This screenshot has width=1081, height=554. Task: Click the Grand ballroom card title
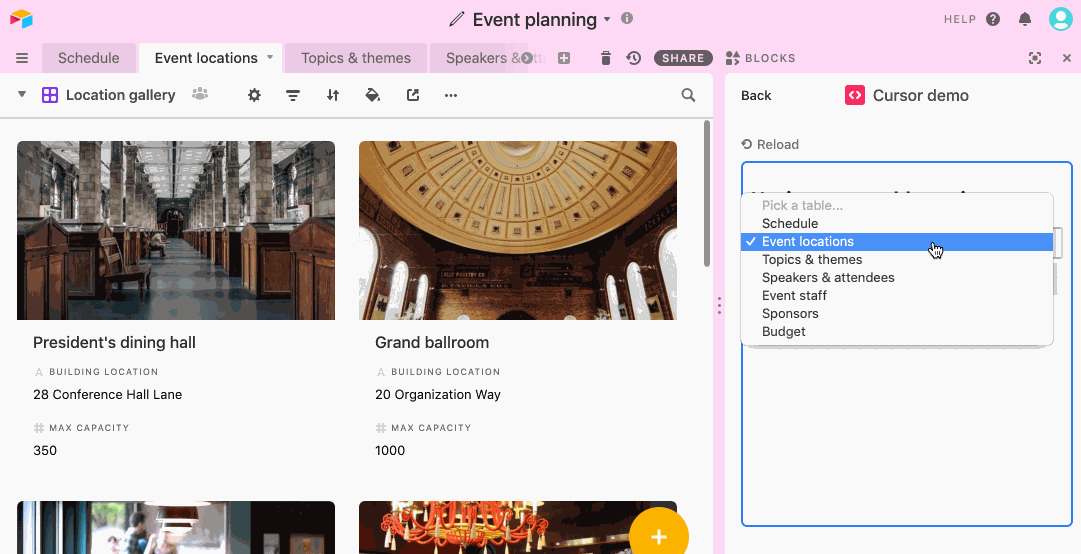coord(432,342)
